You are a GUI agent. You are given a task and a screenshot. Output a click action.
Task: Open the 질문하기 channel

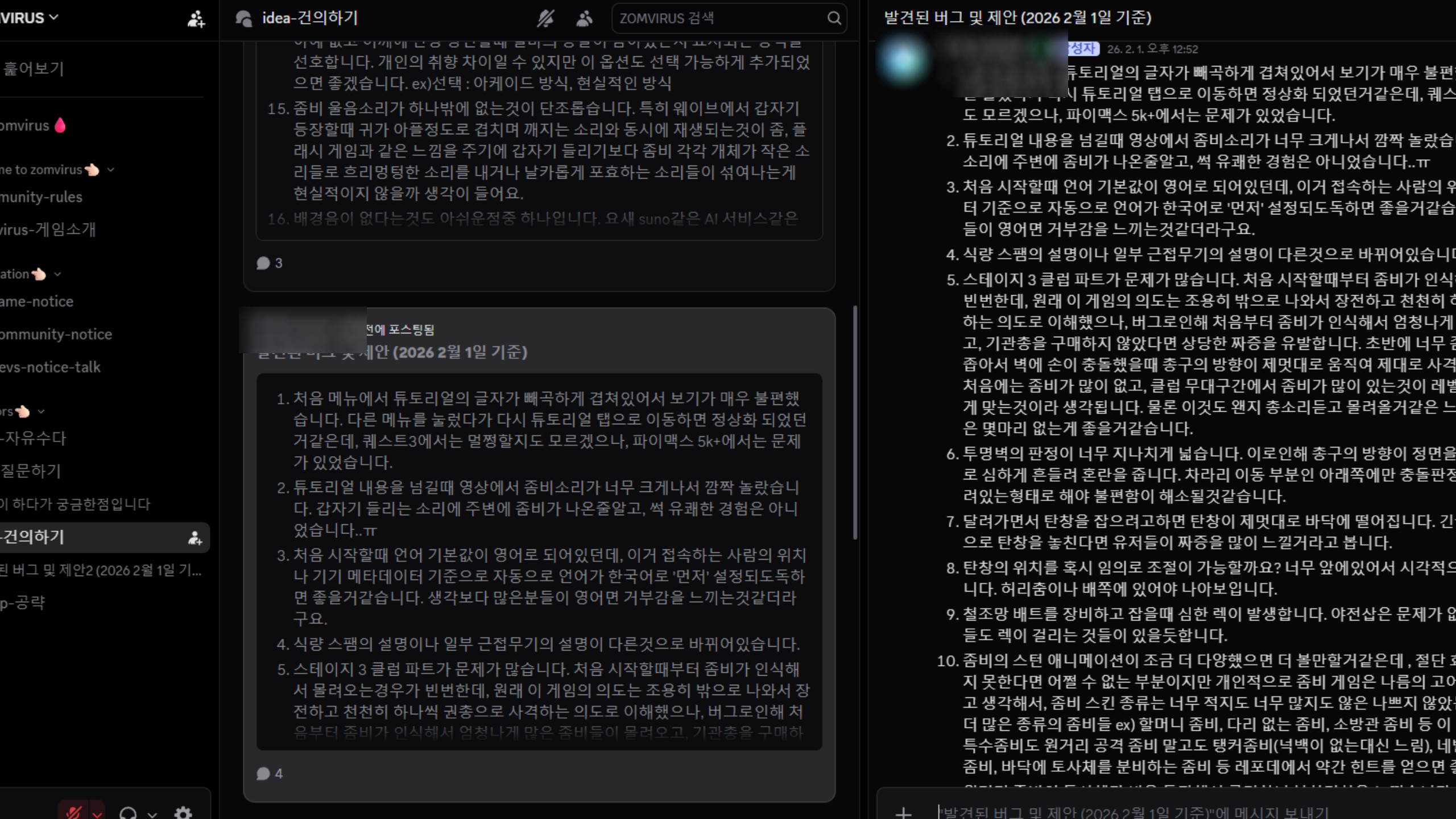31,471
